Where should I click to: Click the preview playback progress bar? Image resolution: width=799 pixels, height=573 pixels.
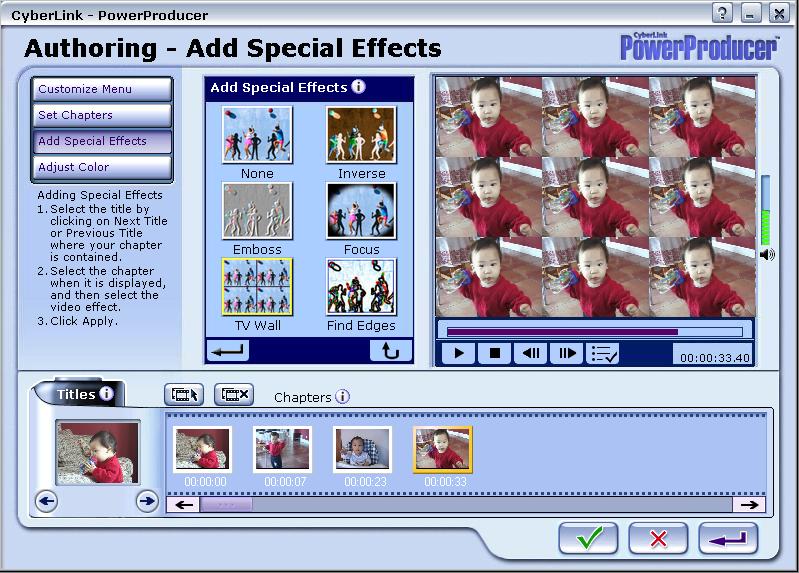click(x=594, y=332)
